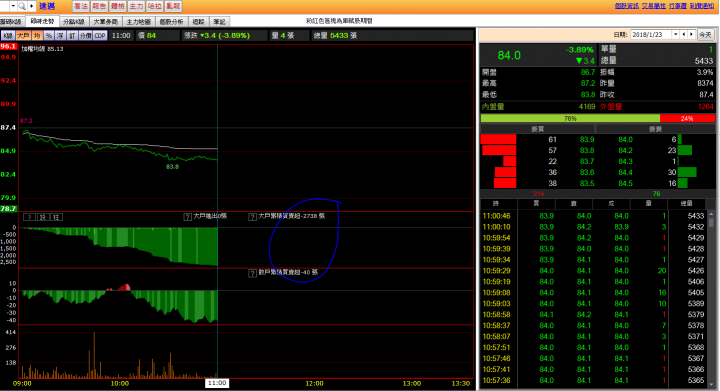Go to previous date arrow
The height and width of the screenshot is (391, 720).
point(684,34)
